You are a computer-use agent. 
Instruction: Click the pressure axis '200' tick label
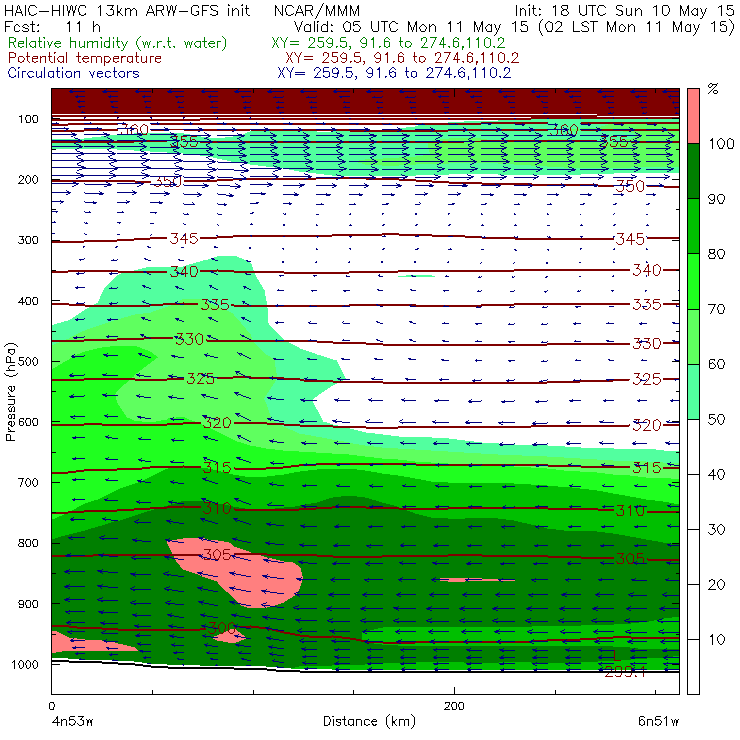(x=28, y=179)
